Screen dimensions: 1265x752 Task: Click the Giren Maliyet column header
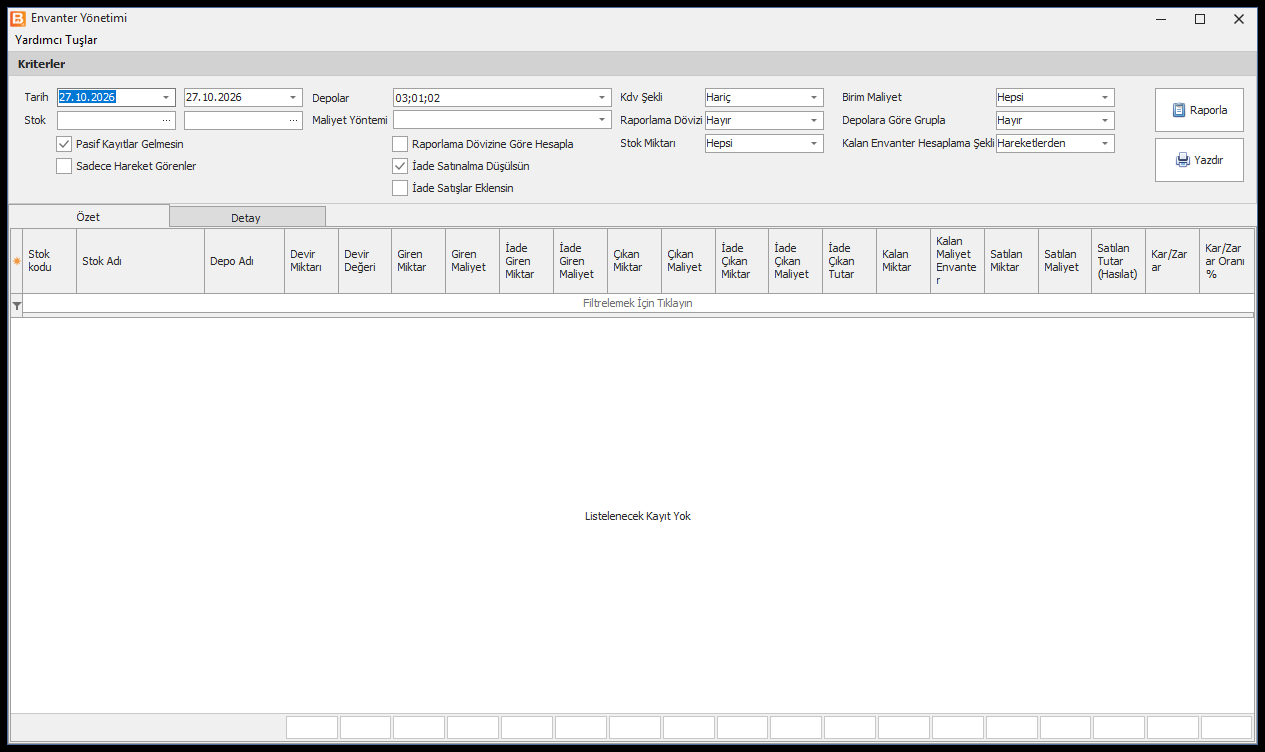473,261
